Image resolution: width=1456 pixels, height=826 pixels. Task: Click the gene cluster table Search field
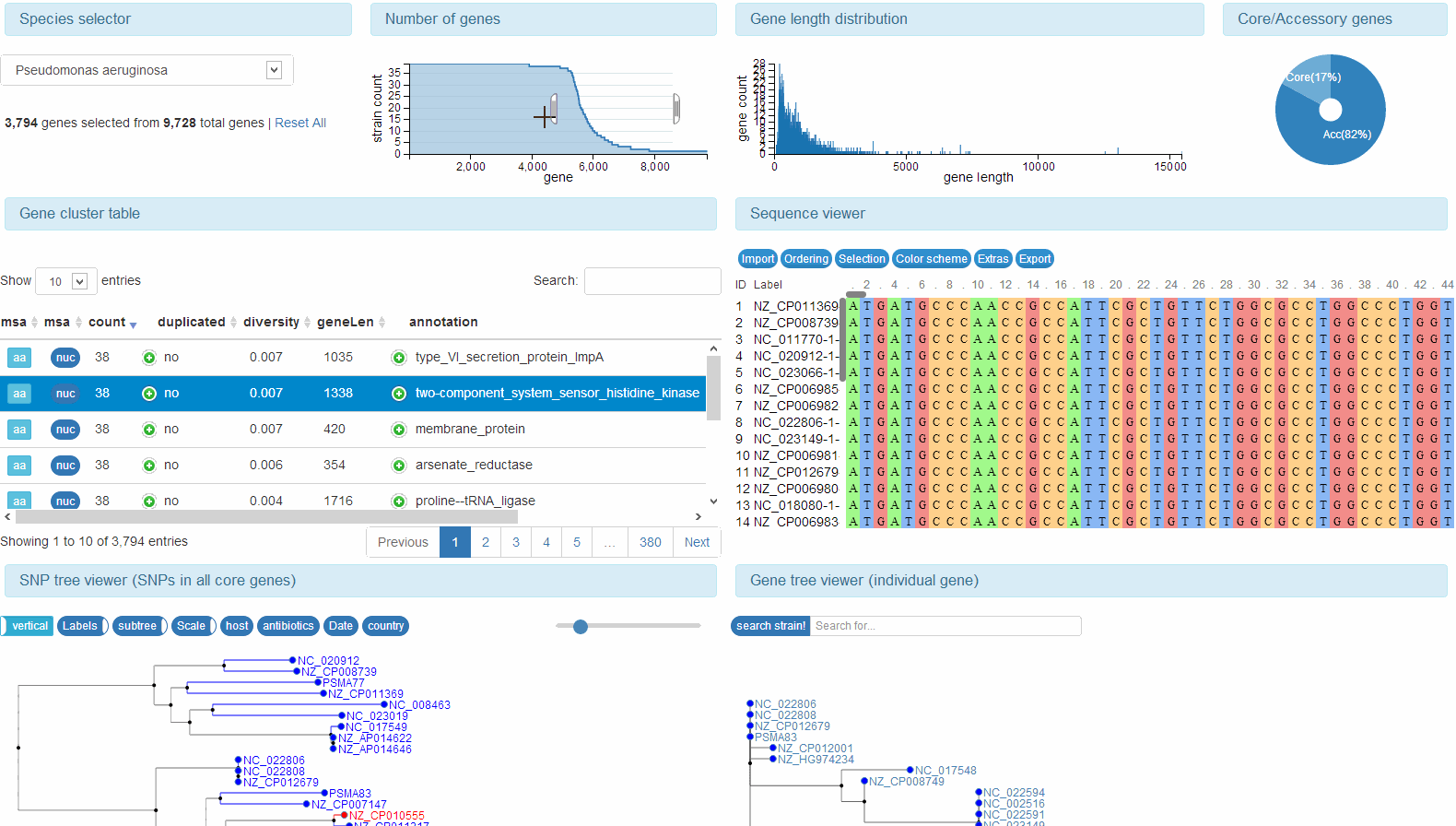pos(652,281)
